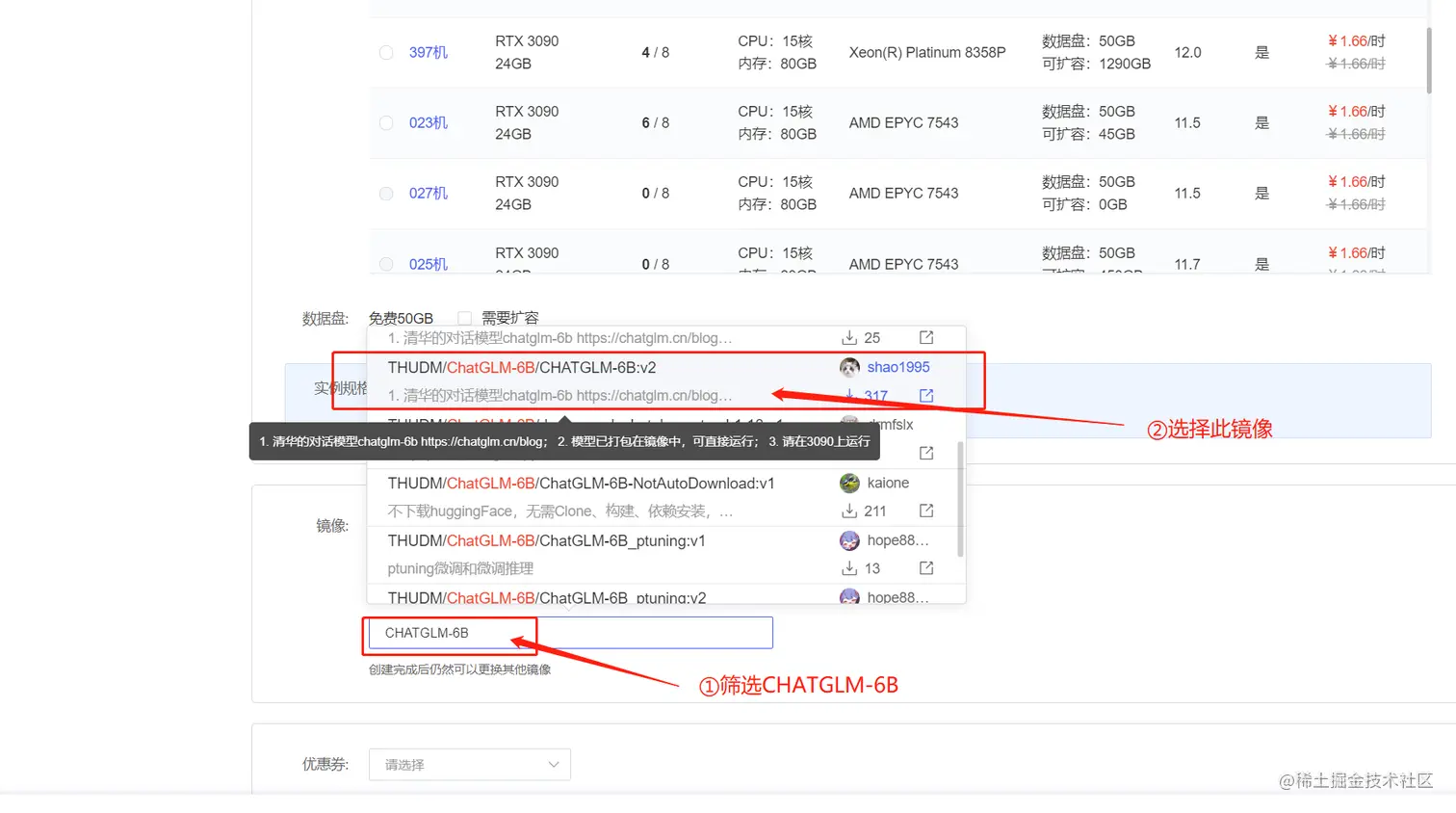1456x813 pixels.
Task: Click the image list dropdown scrollbar
Action: [x=960, y=499]
